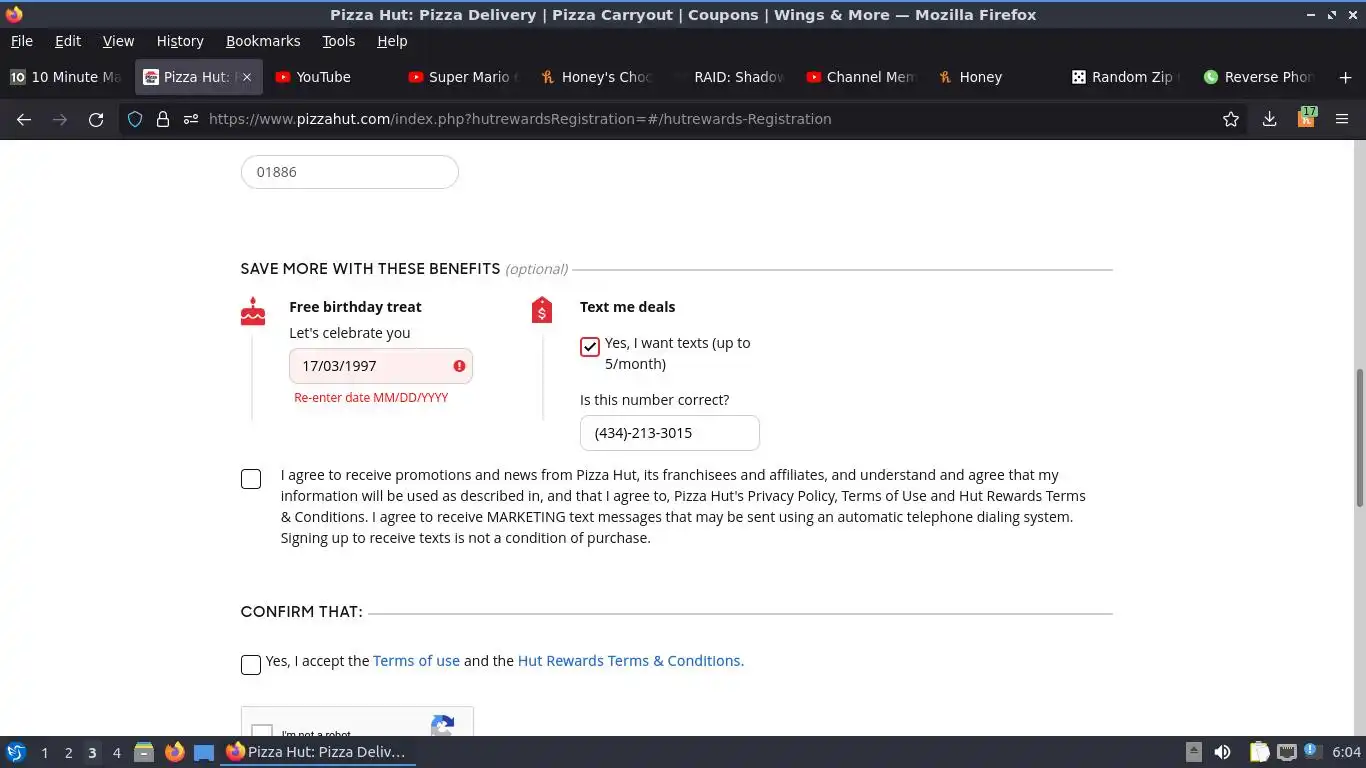Open the Firefox downloads panel
The image size is (1366, 768).
point(1269,119)
